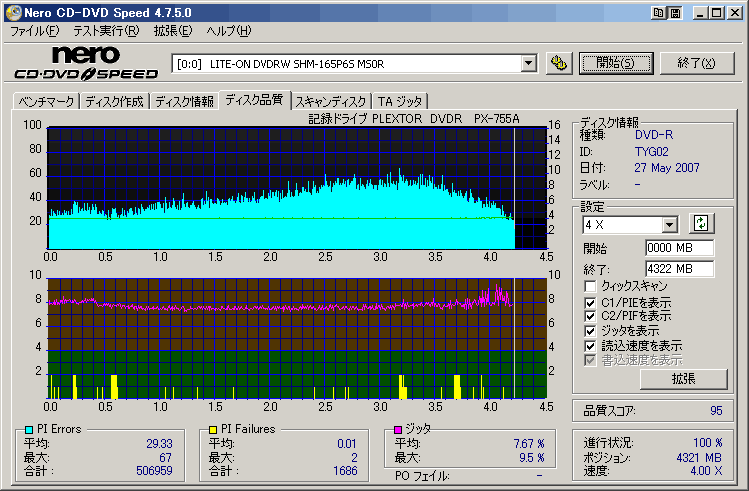Click the drive options icon next to drive selector
Viewport: 749px width, 491px height.
pos(559,63)
